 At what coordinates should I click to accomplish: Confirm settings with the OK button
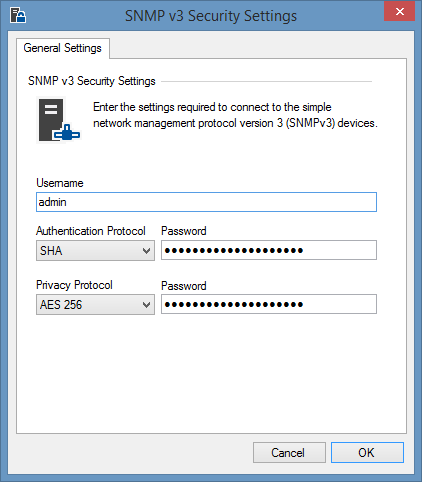pyautogui.click(x=367, y=453)
